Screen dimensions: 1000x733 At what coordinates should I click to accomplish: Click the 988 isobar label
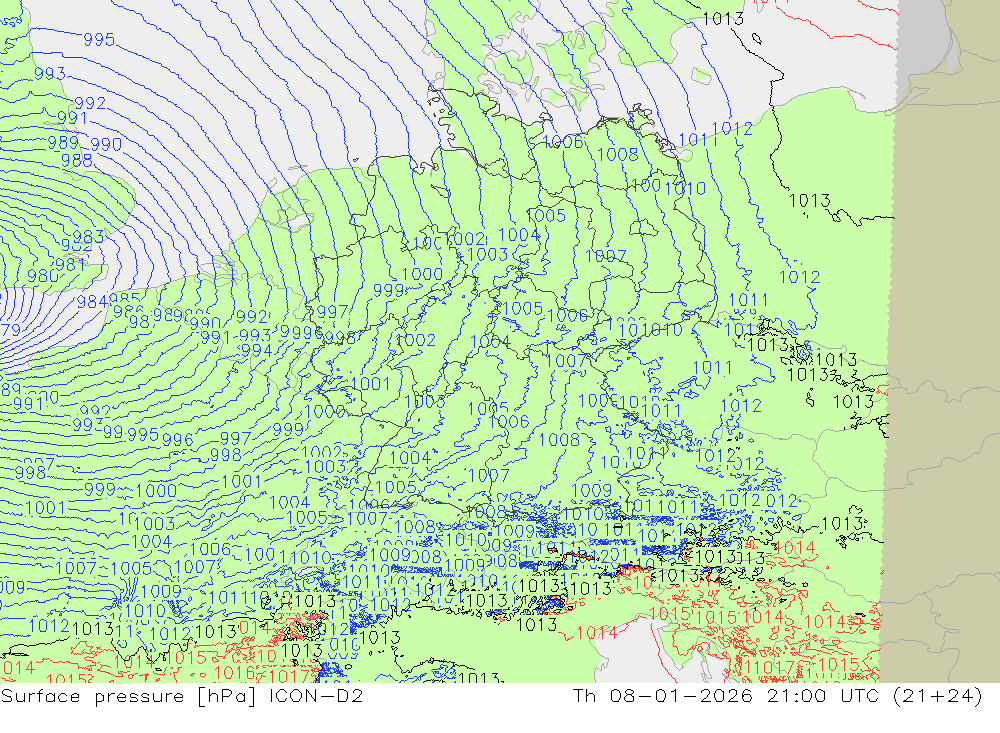tap(77, 160)
